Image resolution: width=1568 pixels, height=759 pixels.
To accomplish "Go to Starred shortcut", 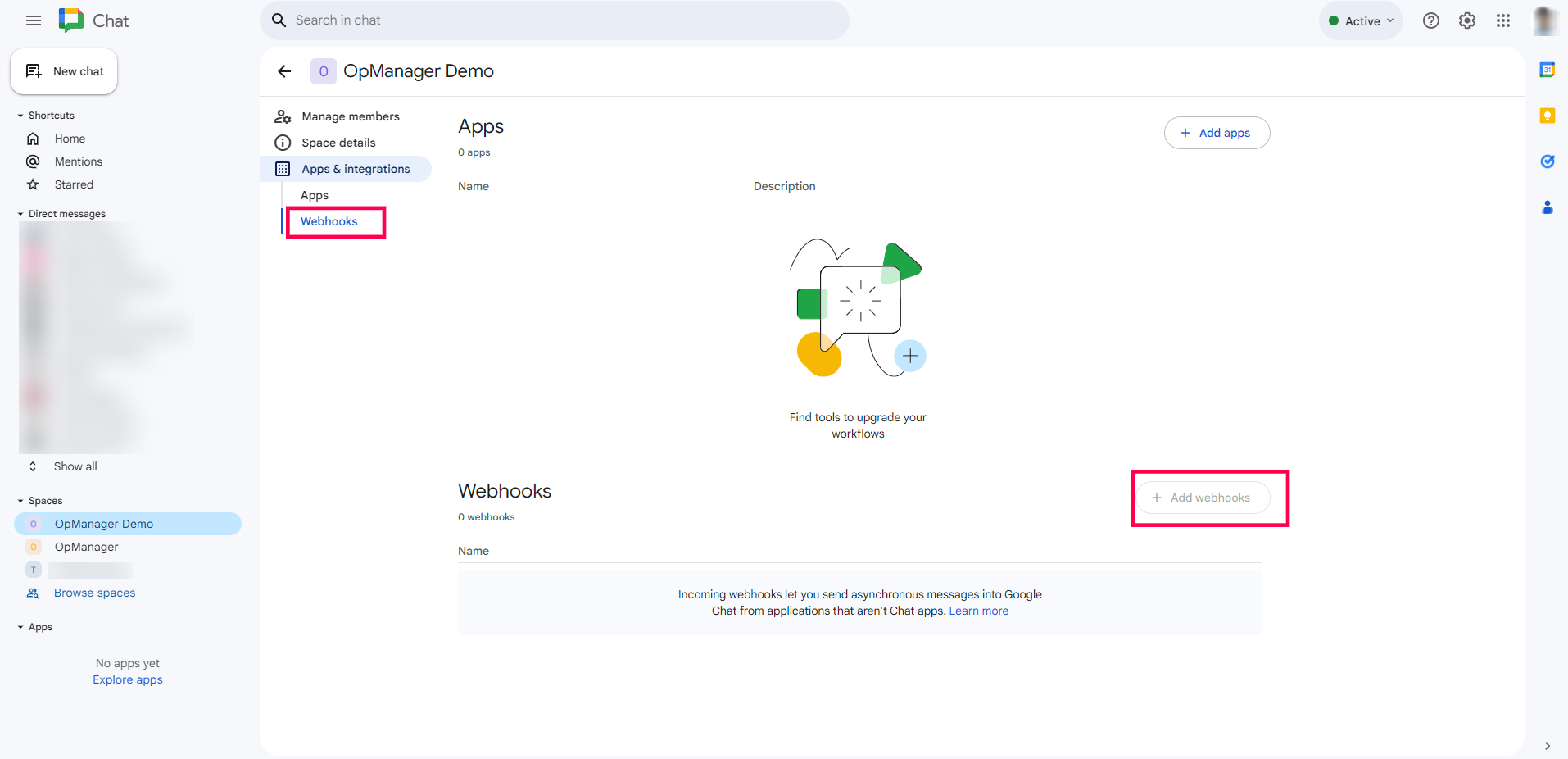I will [74, 184].
